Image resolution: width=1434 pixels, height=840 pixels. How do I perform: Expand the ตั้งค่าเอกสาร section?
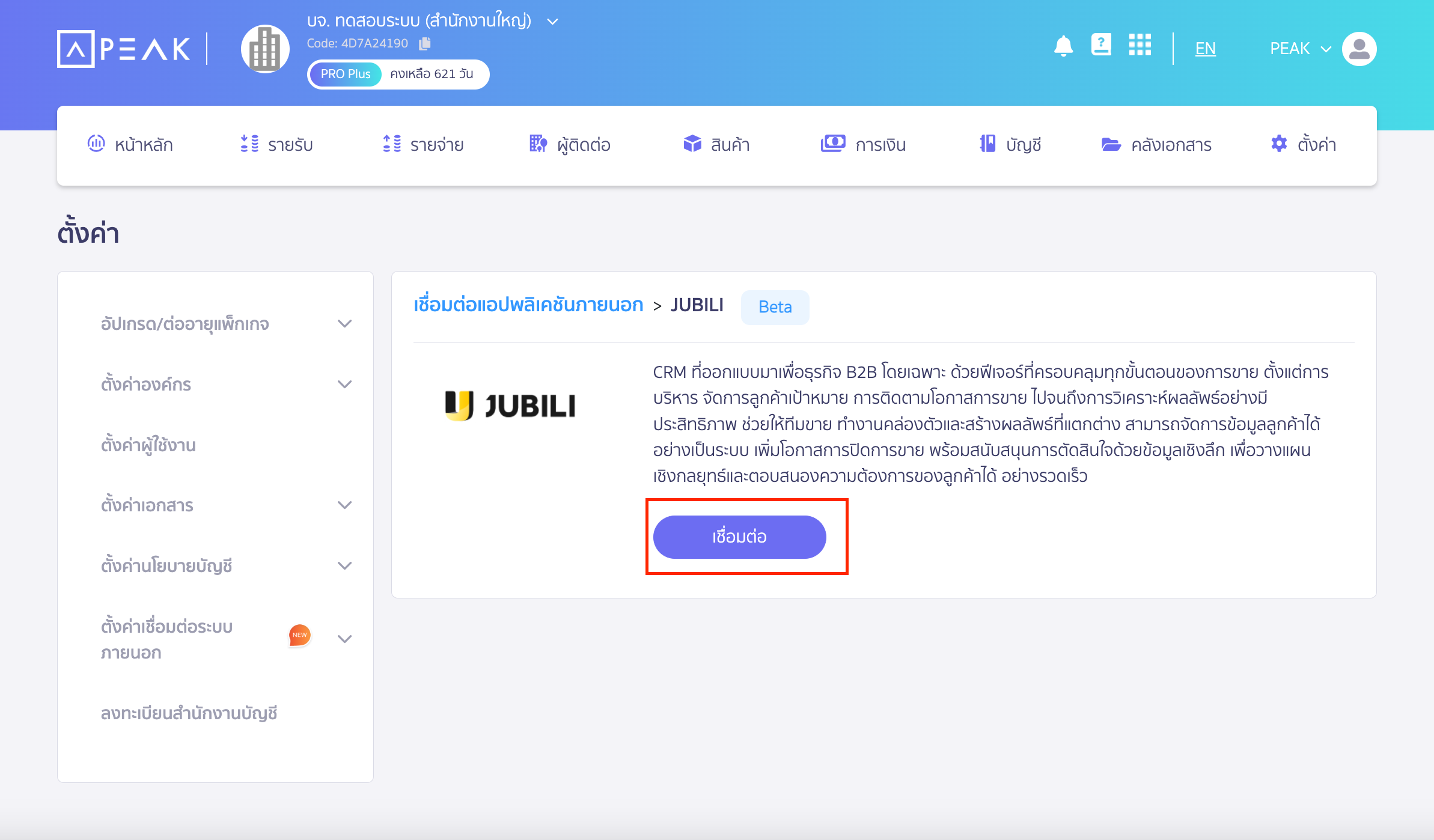(344, 505)
